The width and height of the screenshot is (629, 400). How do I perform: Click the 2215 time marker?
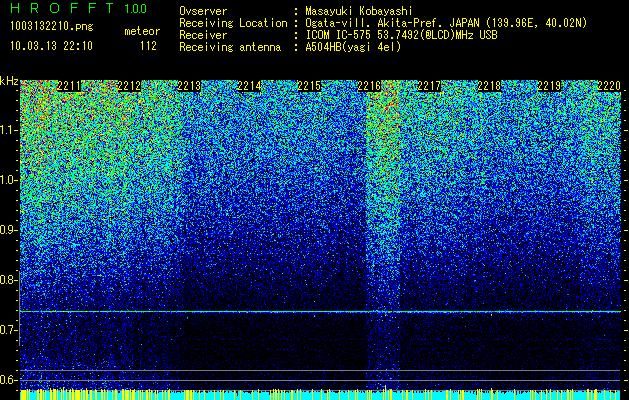click(309, 86)
